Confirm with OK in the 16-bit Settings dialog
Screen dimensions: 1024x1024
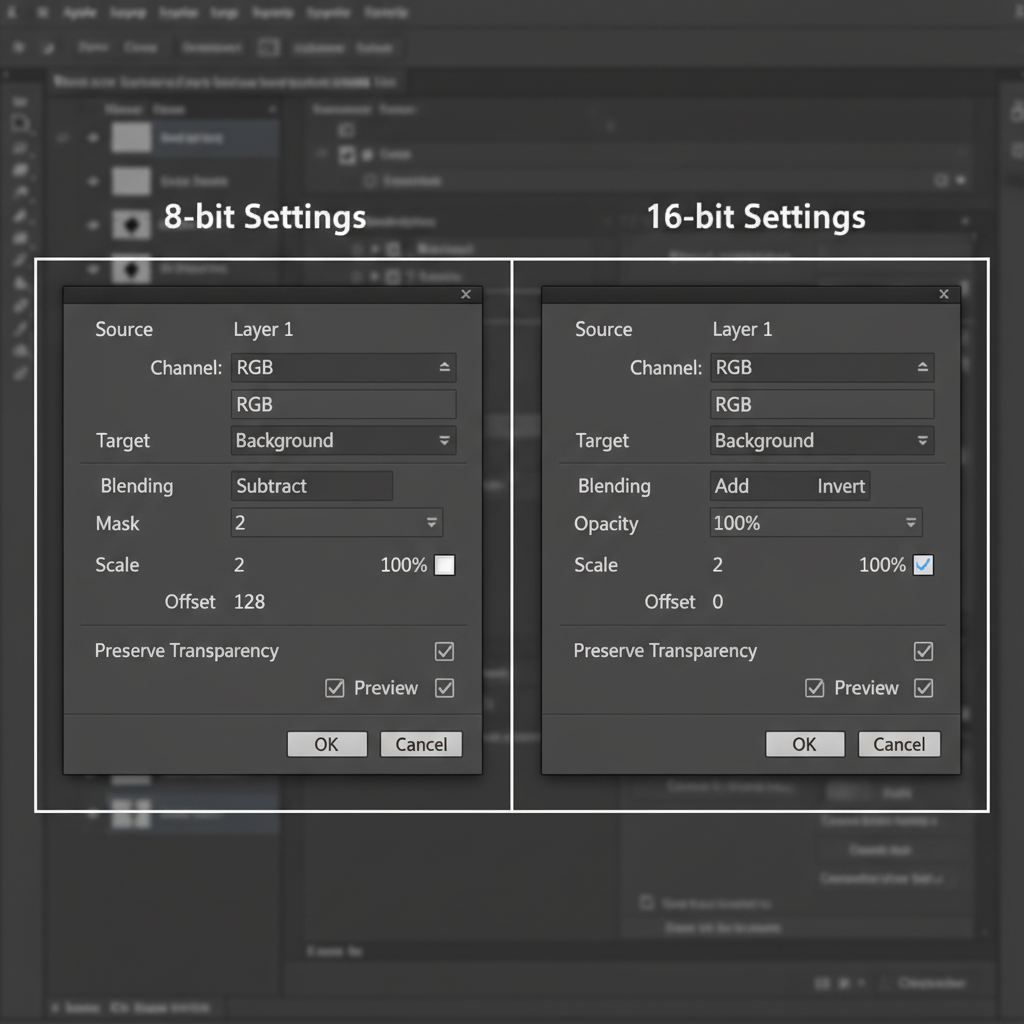pyautogui.click(x=805, y=744)
